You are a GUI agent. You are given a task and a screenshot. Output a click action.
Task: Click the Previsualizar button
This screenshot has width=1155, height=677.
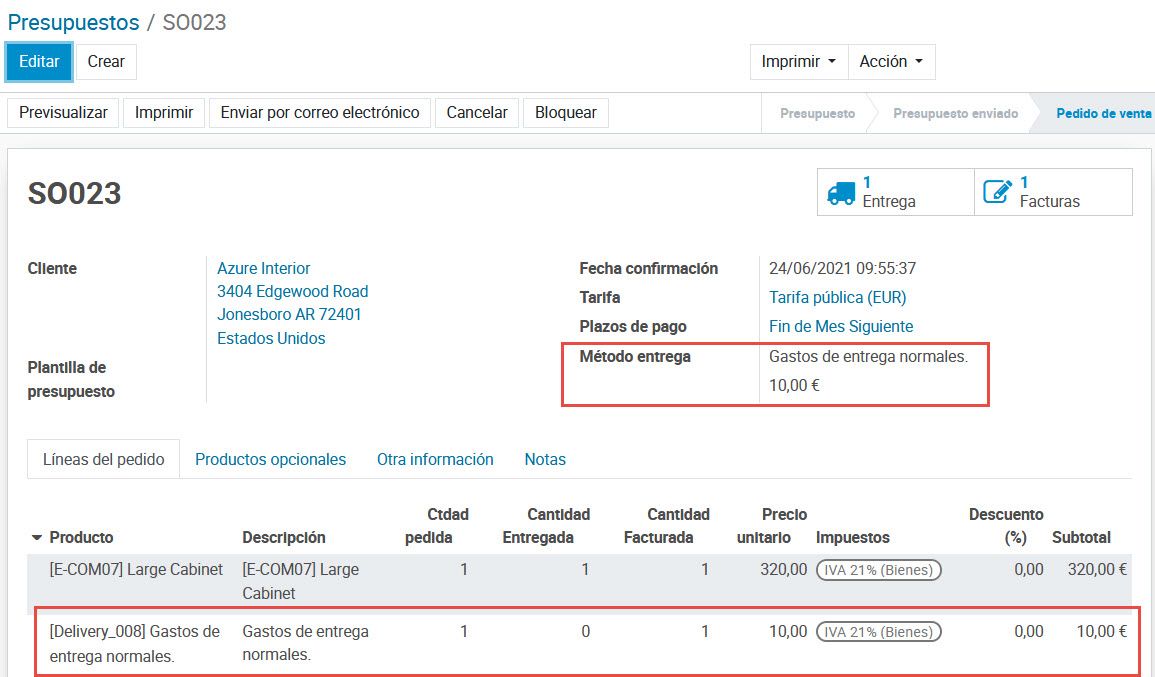pyautogui.click(x=62, y=112)
